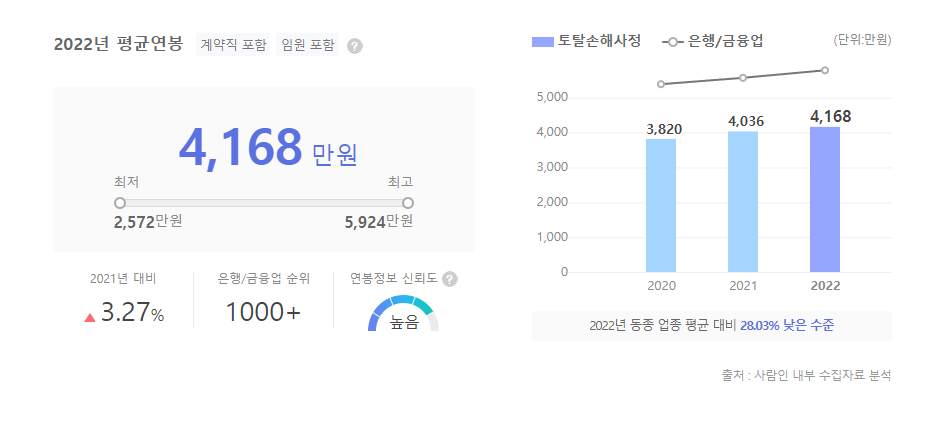
Task: Click the 5,924만원 maximum value
Action: 379,222
